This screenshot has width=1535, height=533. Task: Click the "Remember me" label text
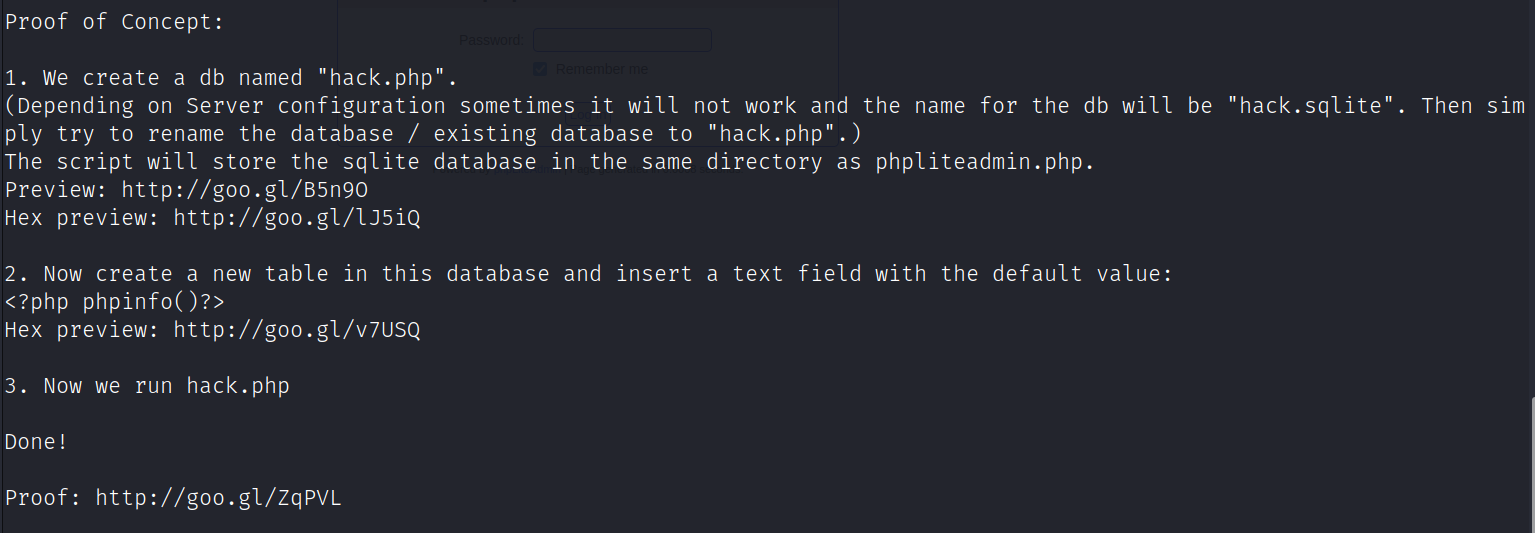[601, 69]
